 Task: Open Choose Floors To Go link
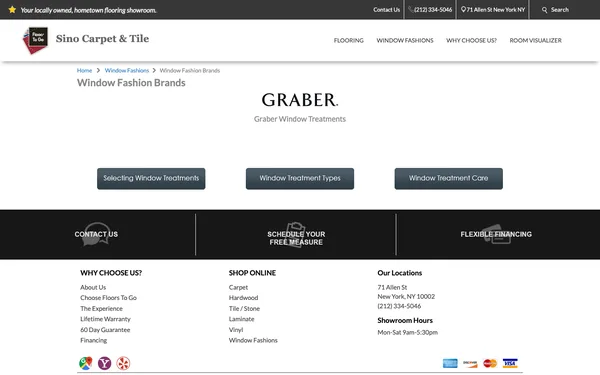point(108,298)
